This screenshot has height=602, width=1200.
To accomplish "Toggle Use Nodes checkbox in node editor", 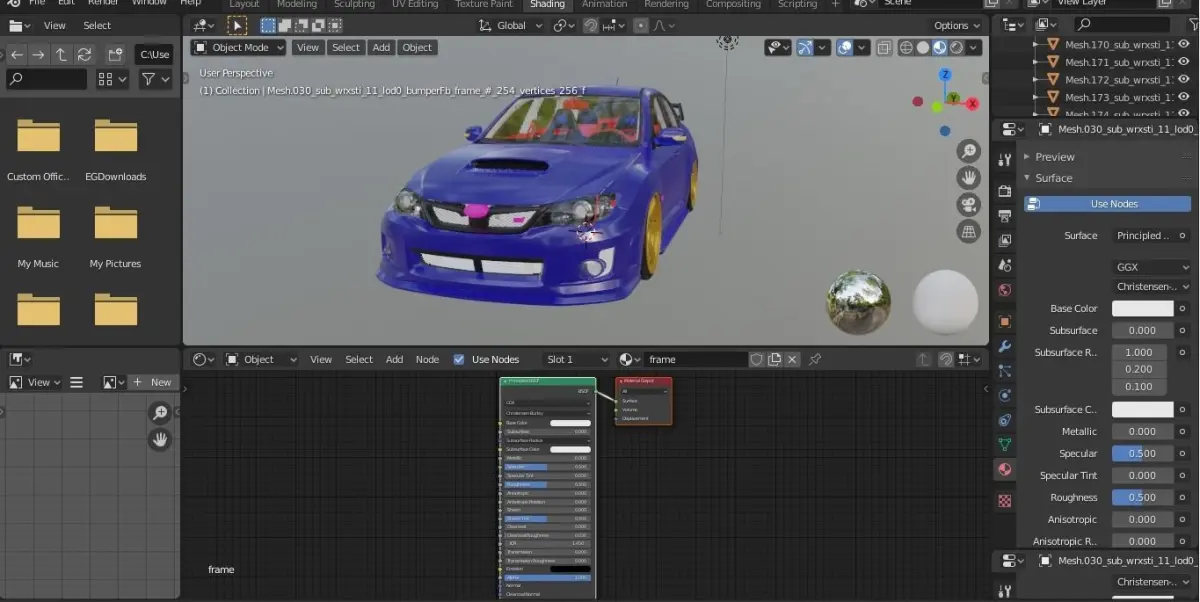I will point(459,359).
